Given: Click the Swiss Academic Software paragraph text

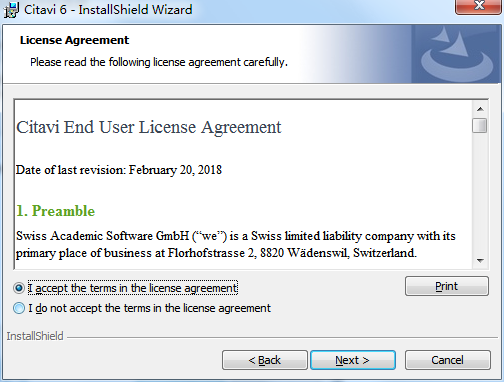Looking at the screenshot, I should tap(236, 244).
